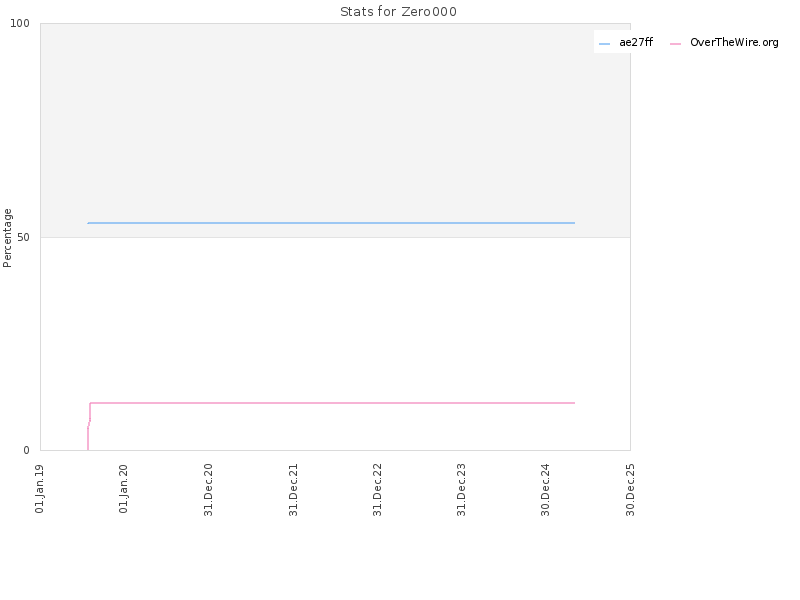This screenshot has width=800, height=600.
Task: Click the chart title Stats for Zero000
Action: tap(398, 12)
